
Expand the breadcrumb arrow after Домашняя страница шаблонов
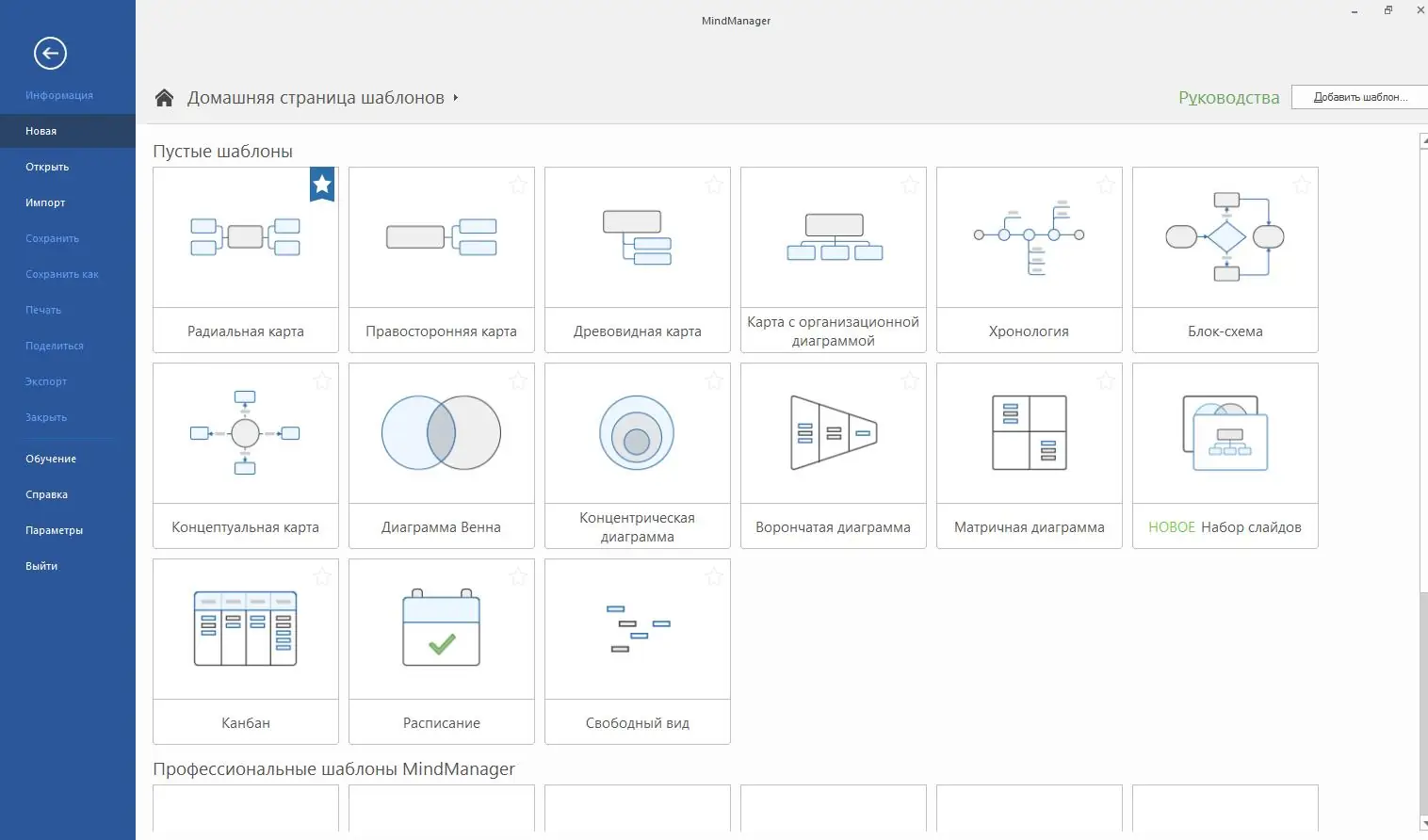(x=456, y=98)
